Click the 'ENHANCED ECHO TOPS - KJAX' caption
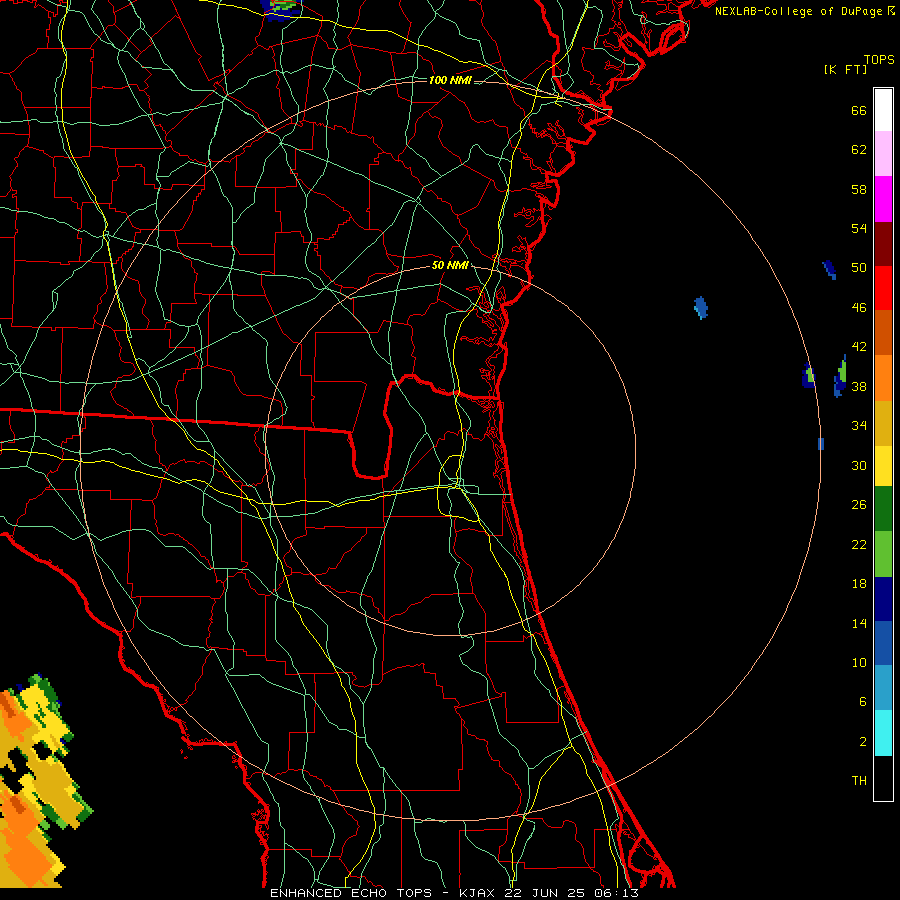Image resolution: width=900 pixels, height=900 pixels. point(383,893)
